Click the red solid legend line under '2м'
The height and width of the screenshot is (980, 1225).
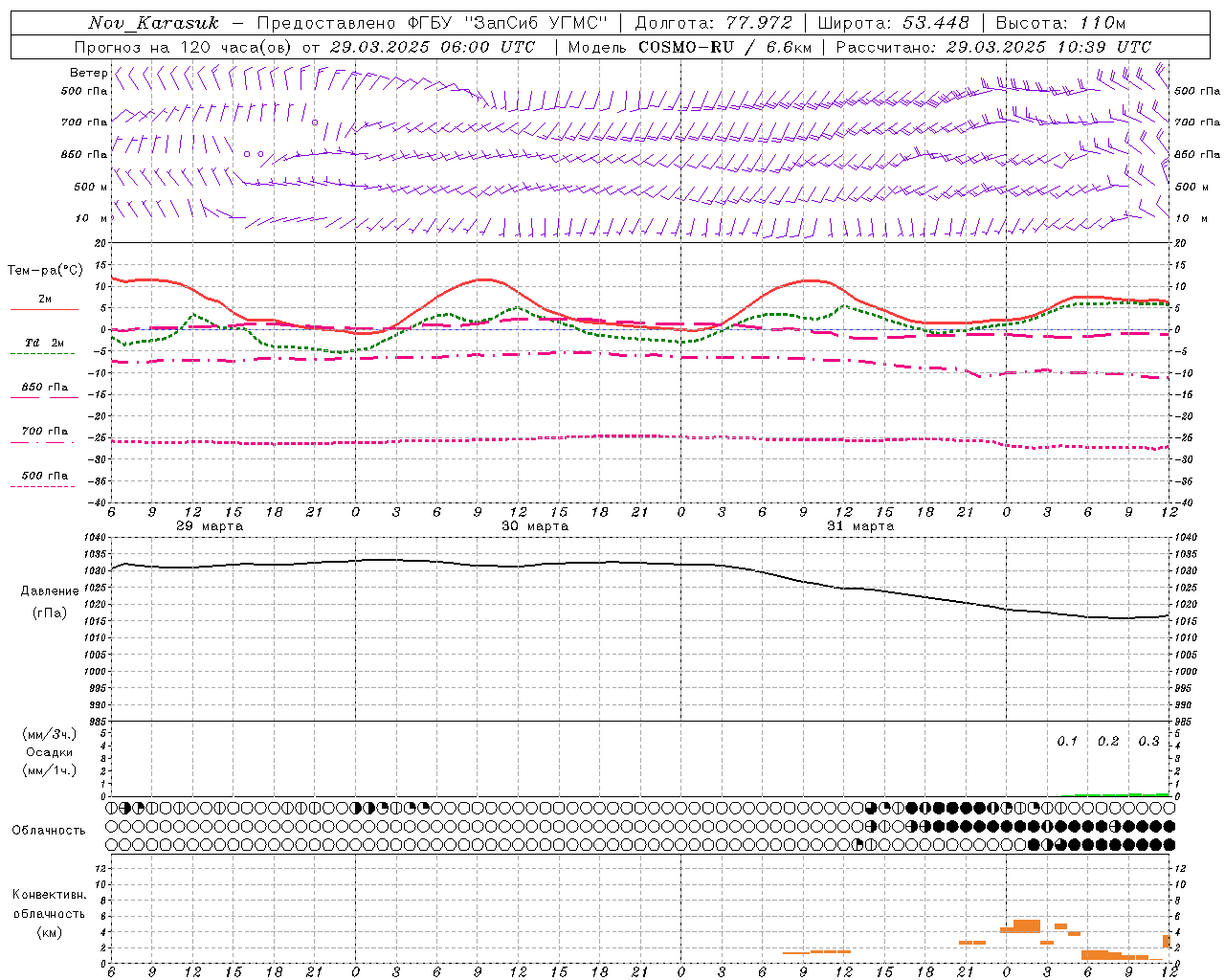point(44,309)
